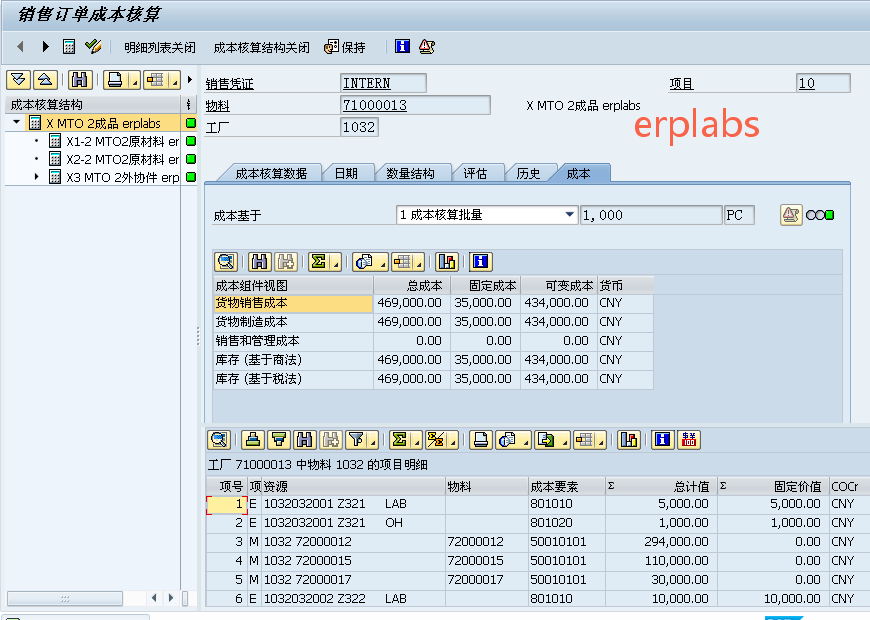Click the sum icon in cost component toolbar

319,261
